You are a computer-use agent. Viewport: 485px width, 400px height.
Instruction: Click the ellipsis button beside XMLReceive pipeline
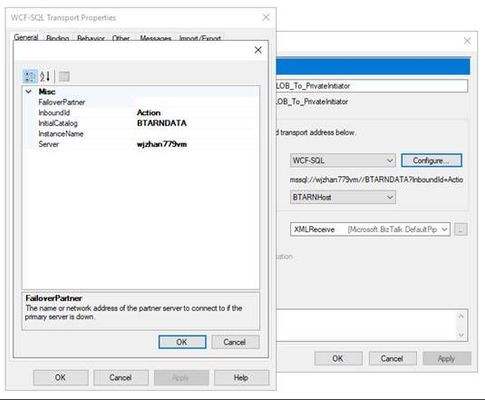coord(461,229)
